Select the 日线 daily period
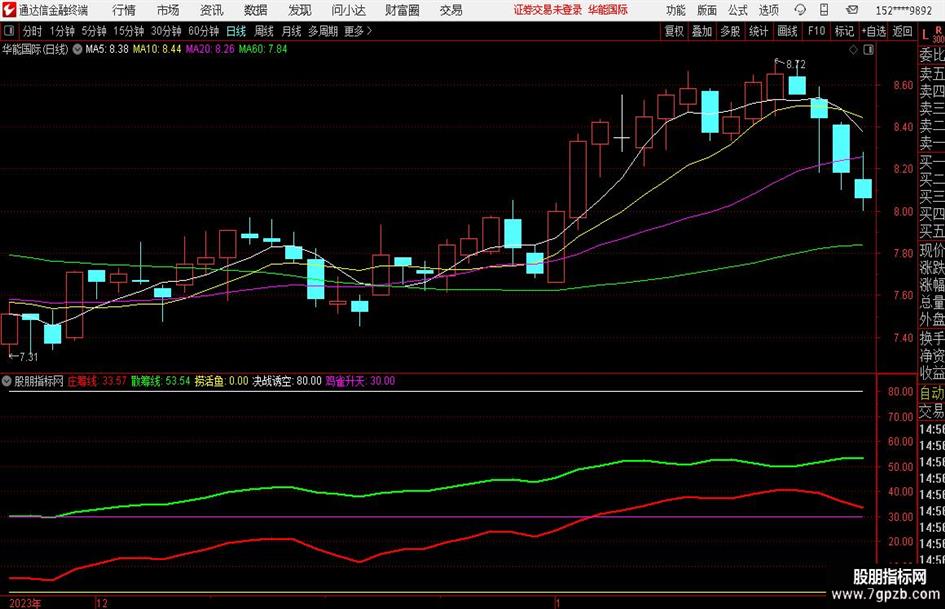The width and height of the screenshot is (945, 609). click(x=236, y=31)
